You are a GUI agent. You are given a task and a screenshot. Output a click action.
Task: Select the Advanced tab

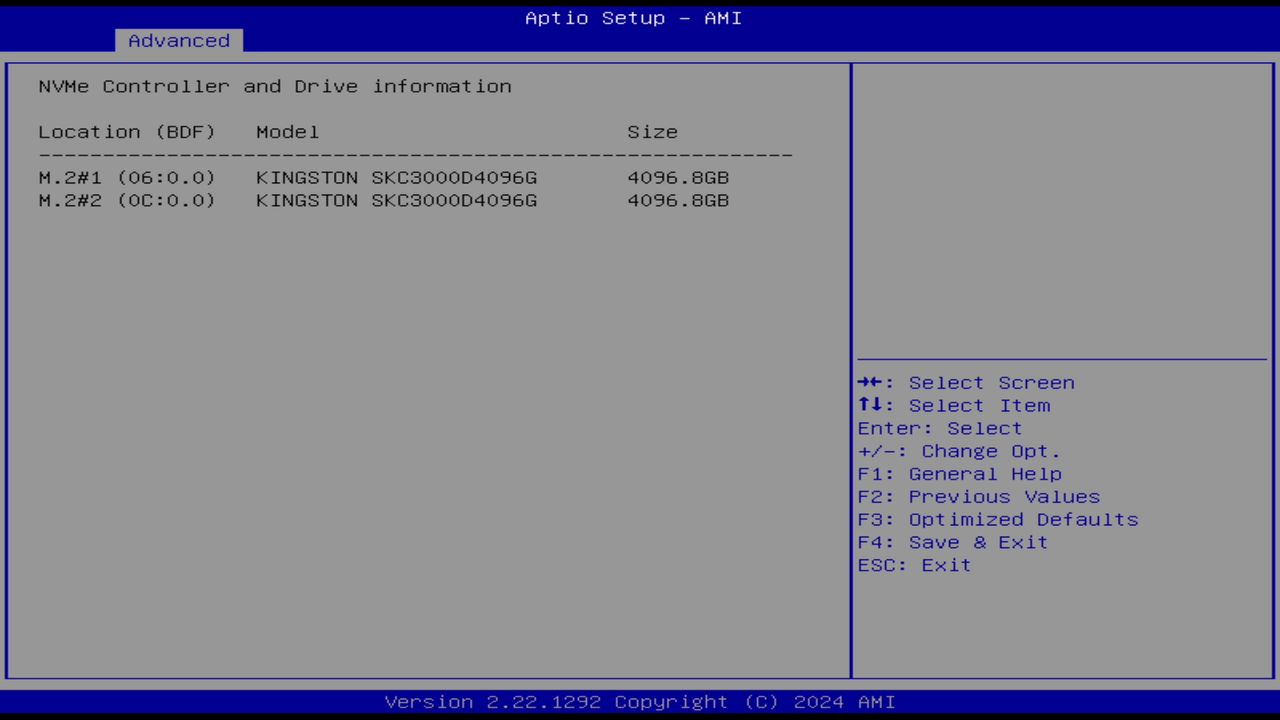click(x=179, y=41)
